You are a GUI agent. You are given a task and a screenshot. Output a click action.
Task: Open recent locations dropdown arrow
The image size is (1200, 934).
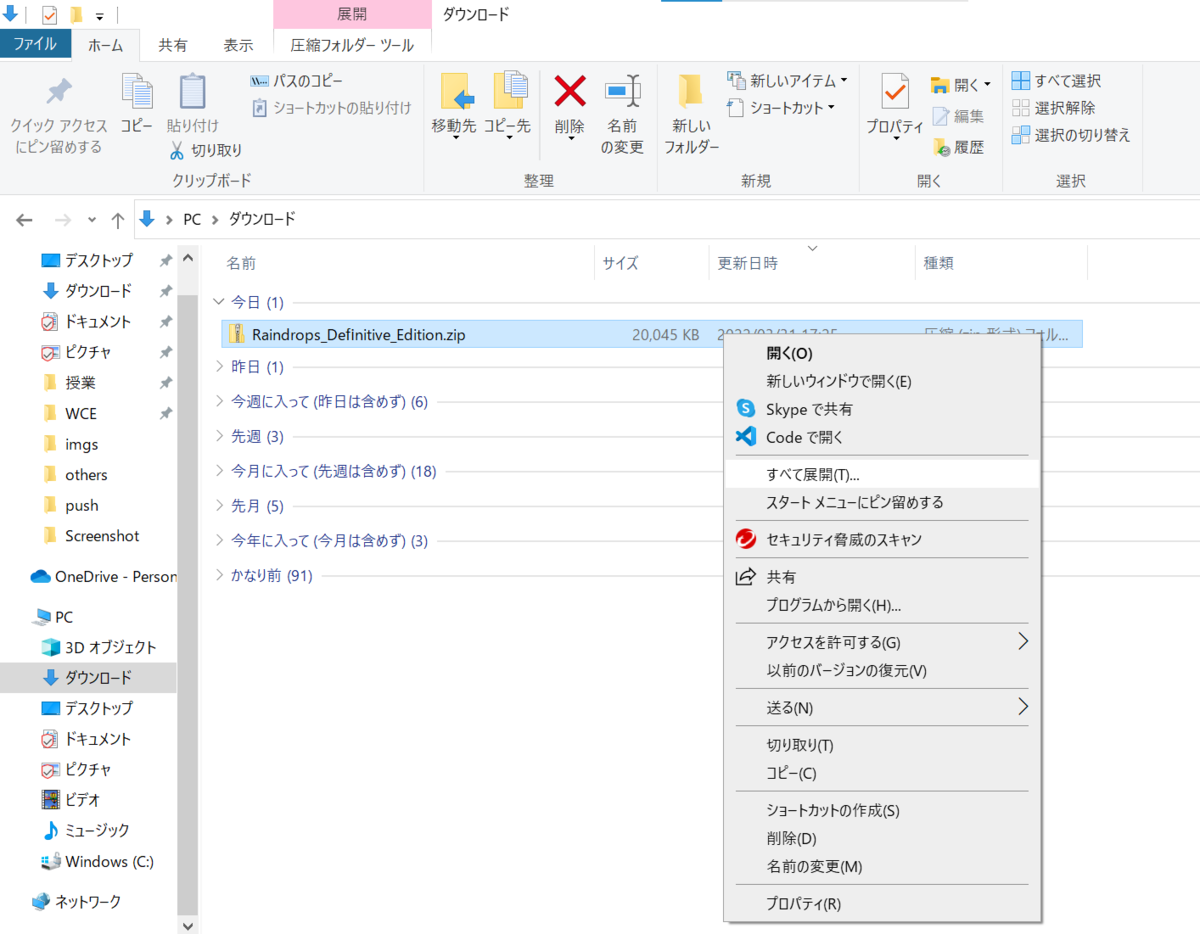click(x=92, y=219)
